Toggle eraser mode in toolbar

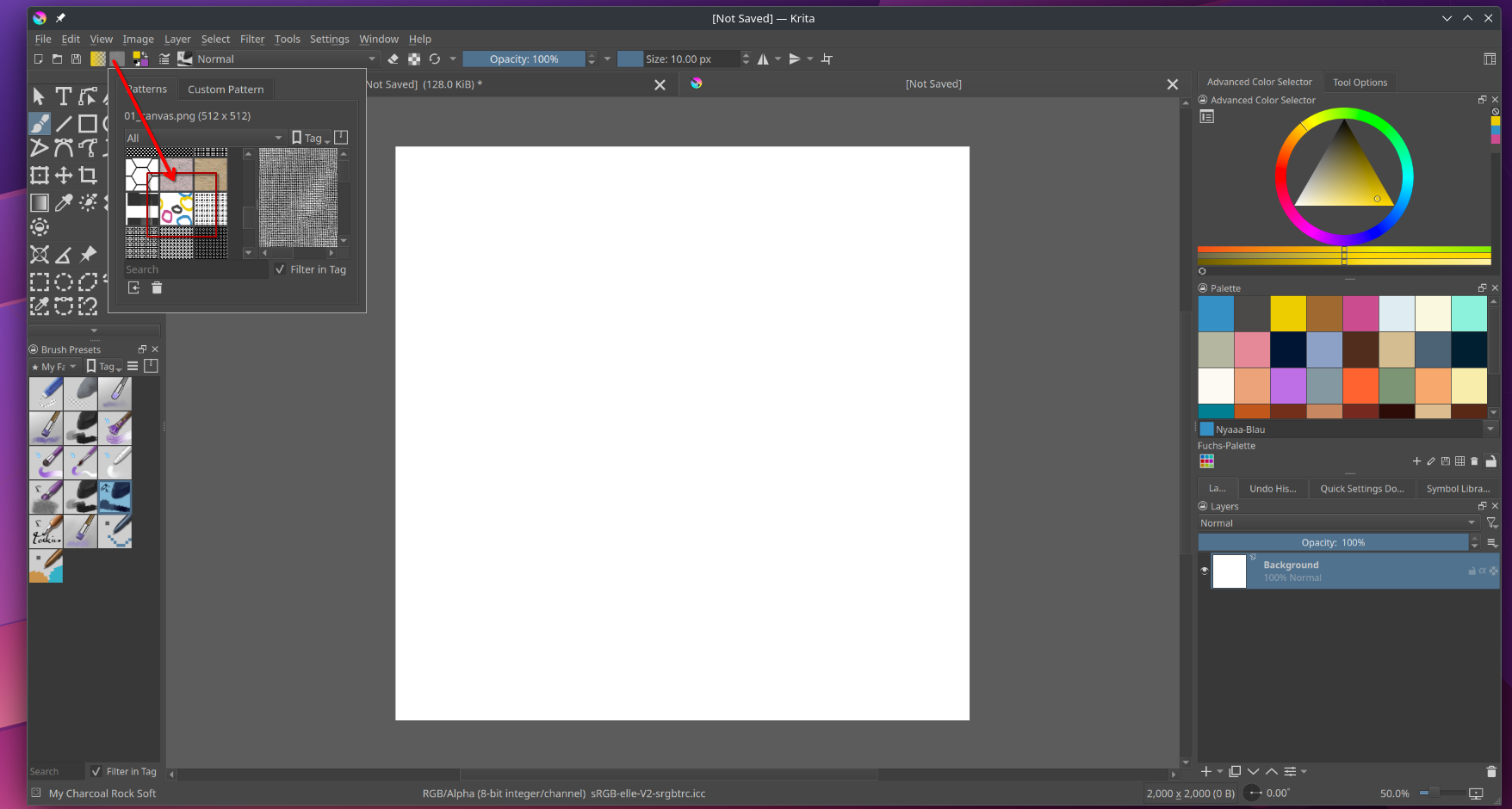click(x=393, y=59)
